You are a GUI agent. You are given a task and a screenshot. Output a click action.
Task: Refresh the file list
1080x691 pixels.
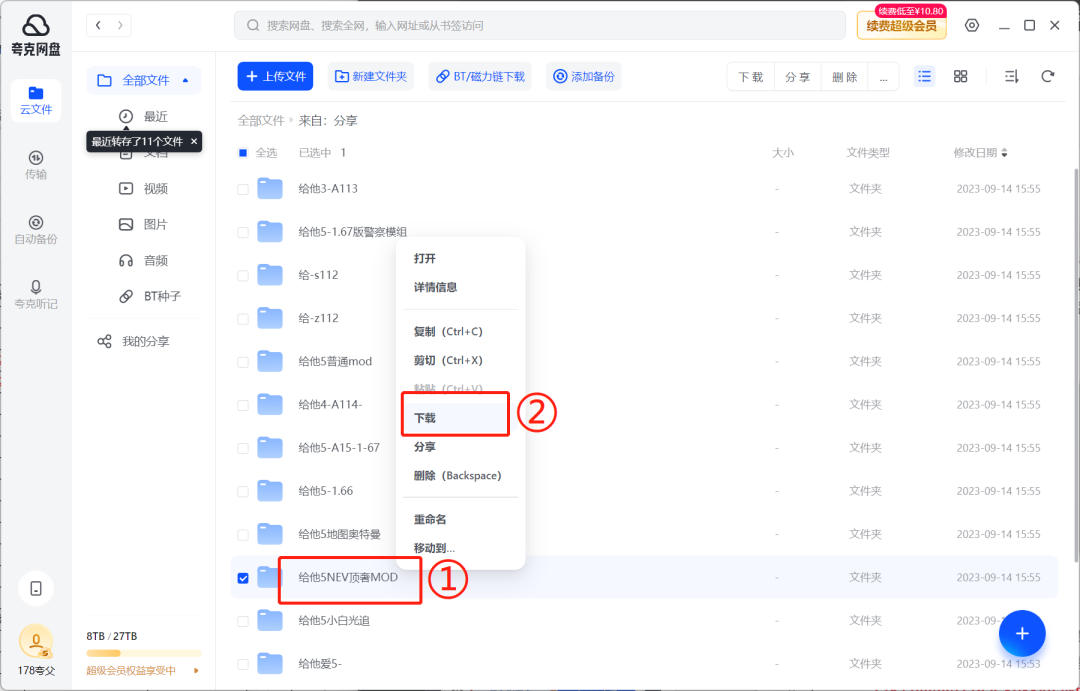(1046, 75)
